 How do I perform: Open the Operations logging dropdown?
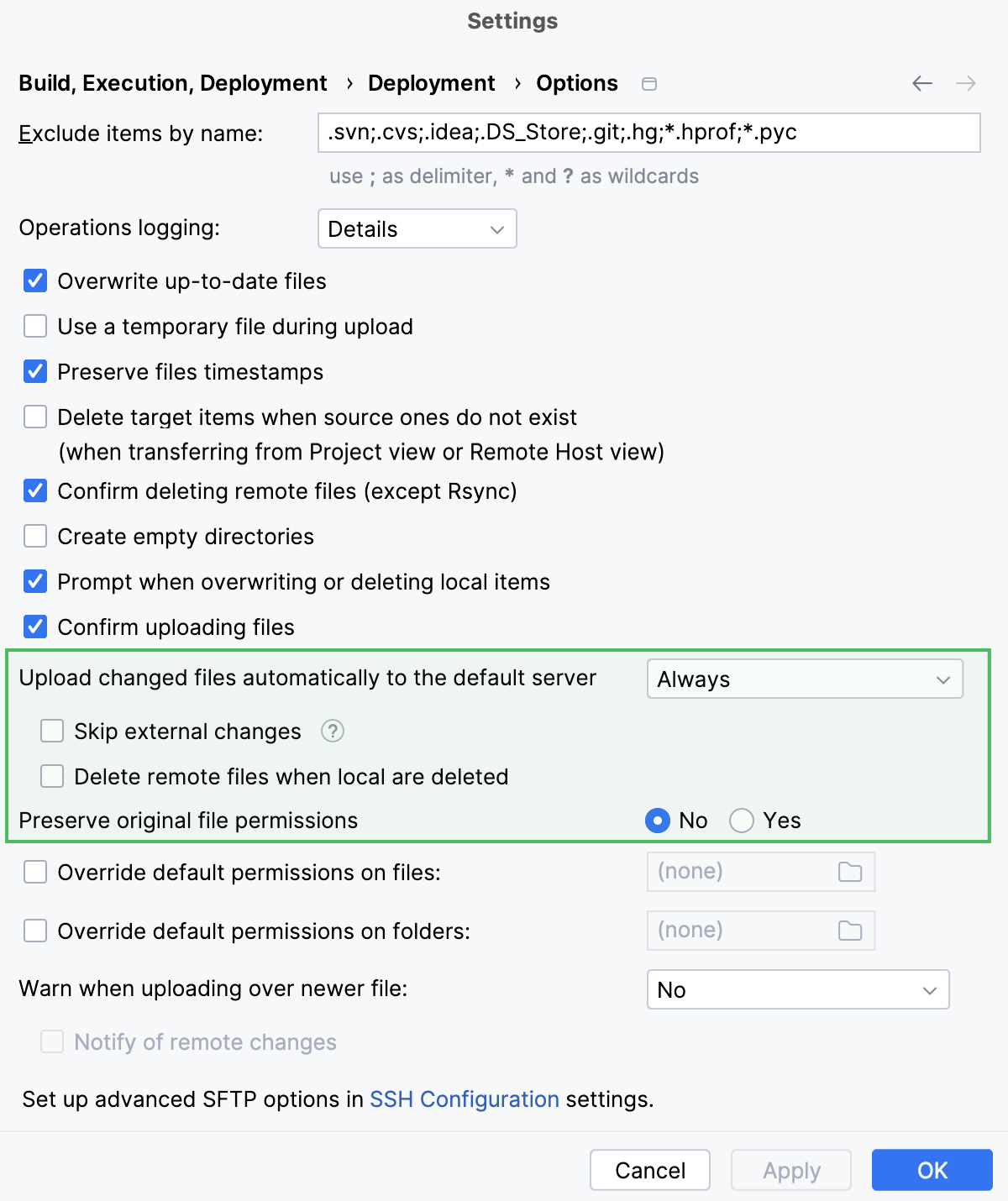tap(417, 228)
